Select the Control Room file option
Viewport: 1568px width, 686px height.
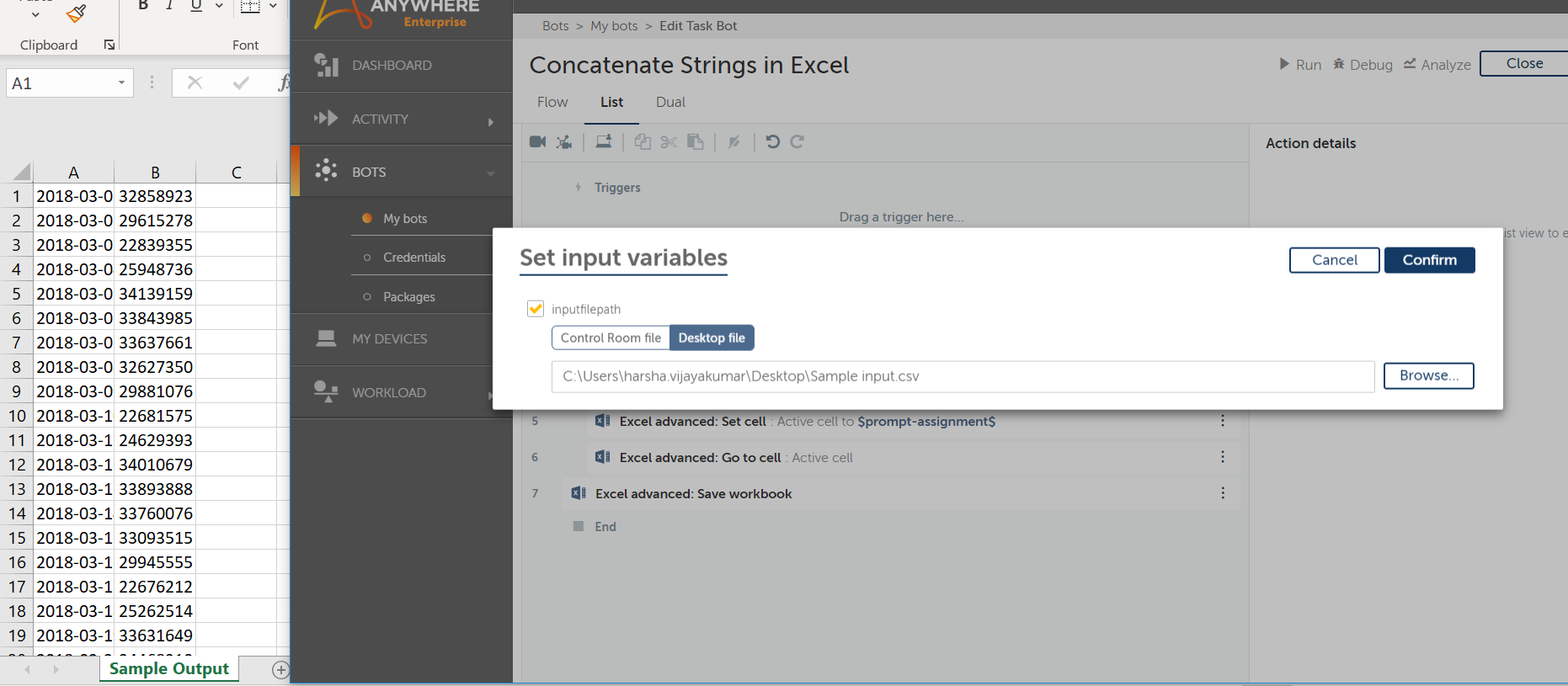[611, 338]
